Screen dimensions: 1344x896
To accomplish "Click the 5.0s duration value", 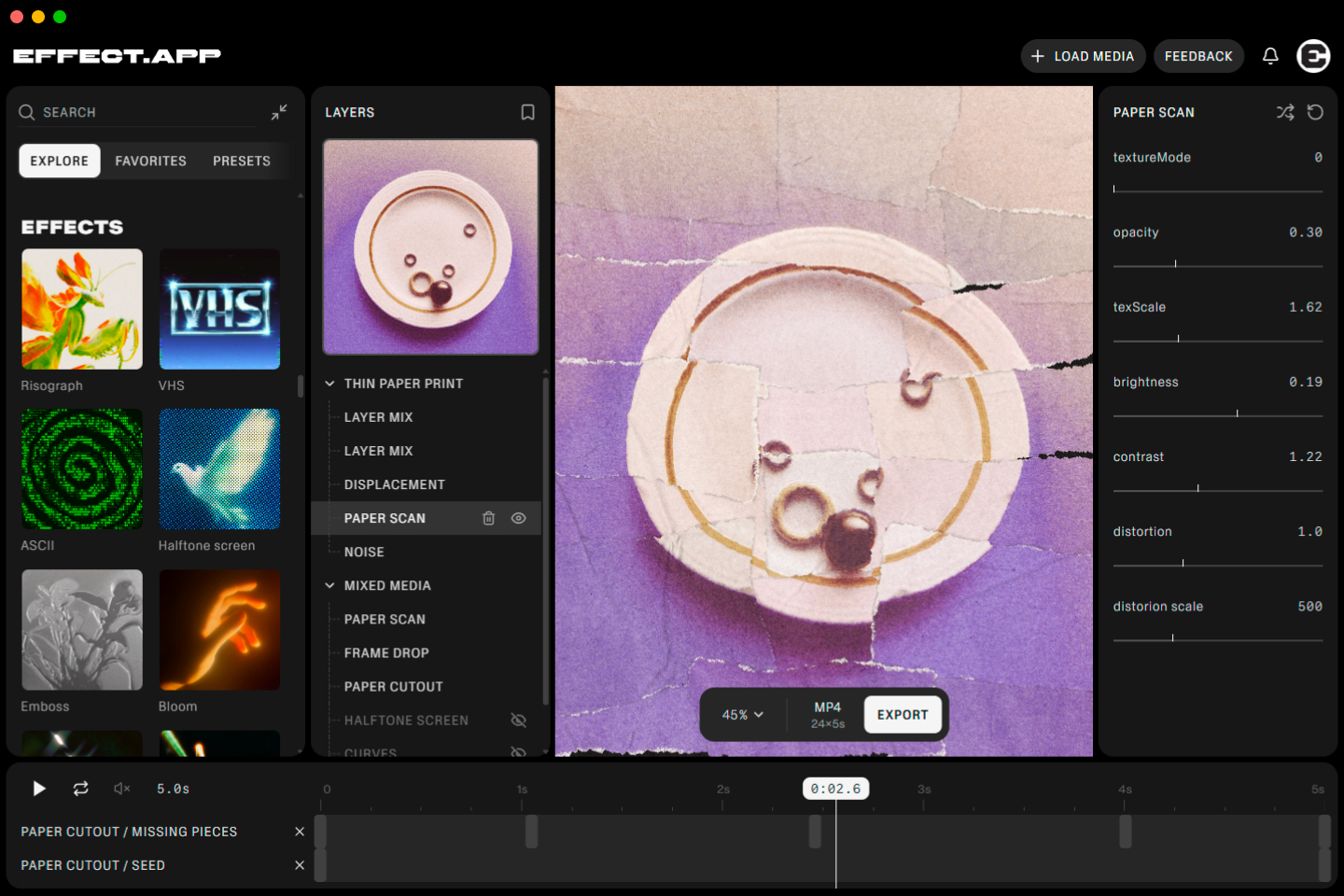I will point(174,789).
